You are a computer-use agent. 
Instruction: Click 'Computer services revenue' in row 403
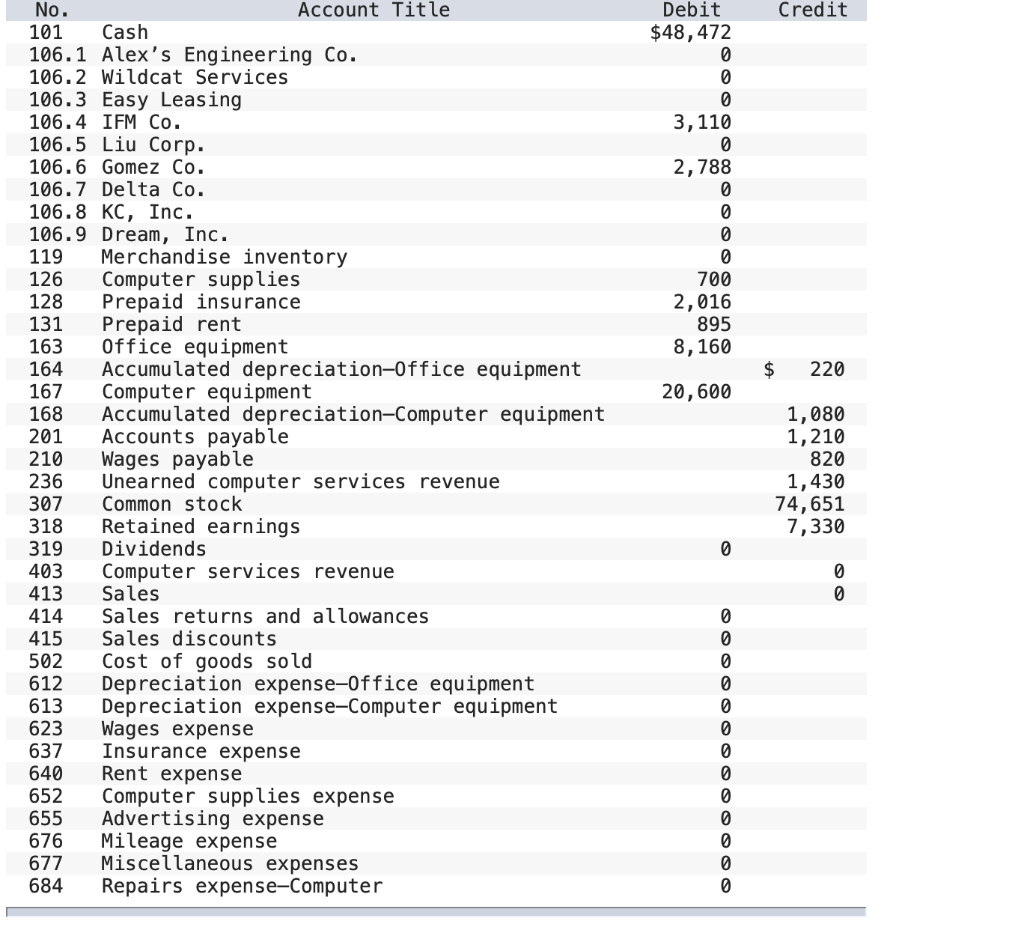point(248,572)
